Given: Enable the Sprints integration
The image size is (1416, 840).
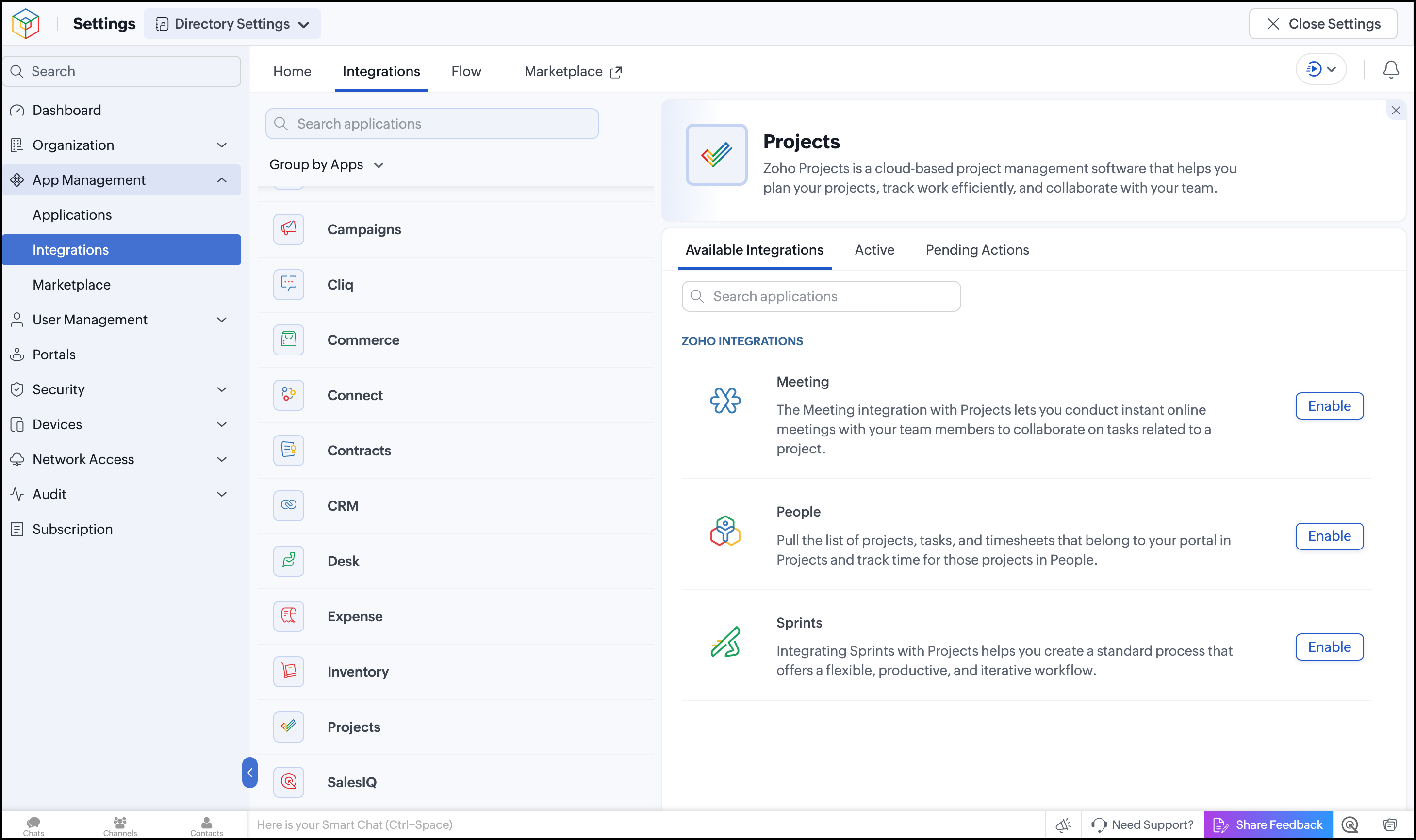Looking at the screenshot, I should (x=1329, y=647).
